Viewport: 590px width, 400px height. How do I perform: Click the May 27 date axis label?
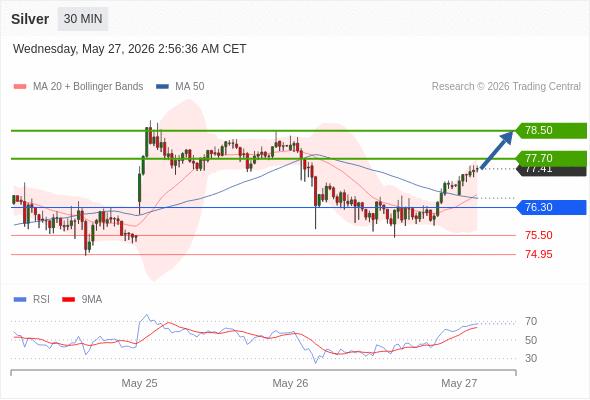pyautogui.click(x=459, y=383)
